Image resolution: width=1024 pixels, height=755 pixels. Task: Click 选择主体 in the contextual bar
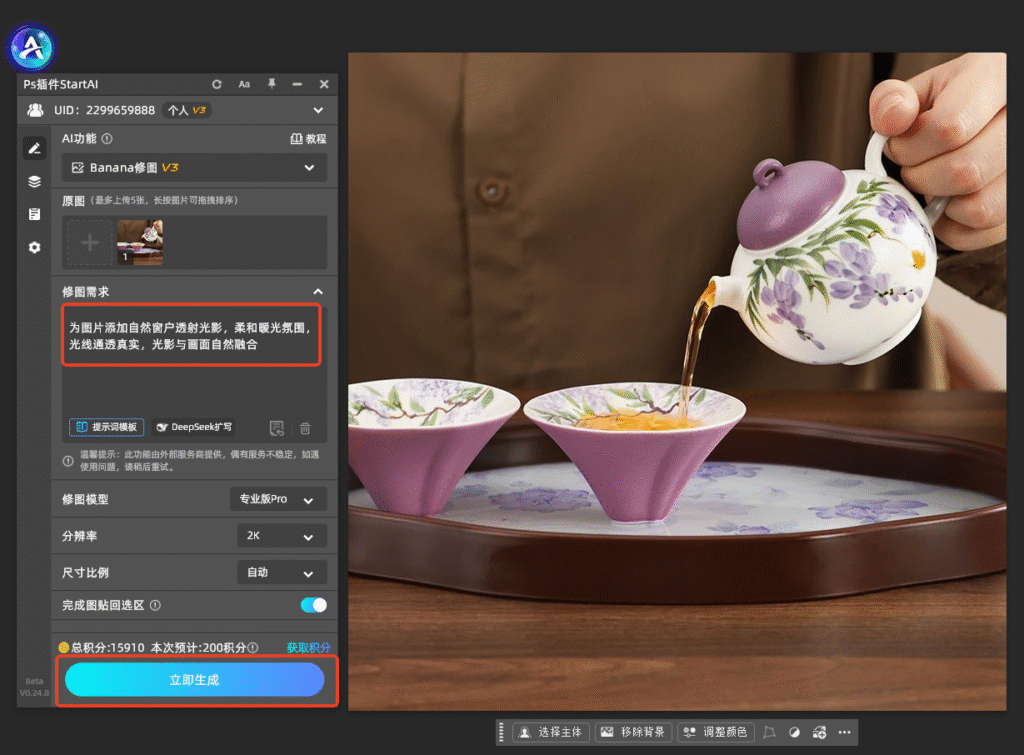click(551, 732)
